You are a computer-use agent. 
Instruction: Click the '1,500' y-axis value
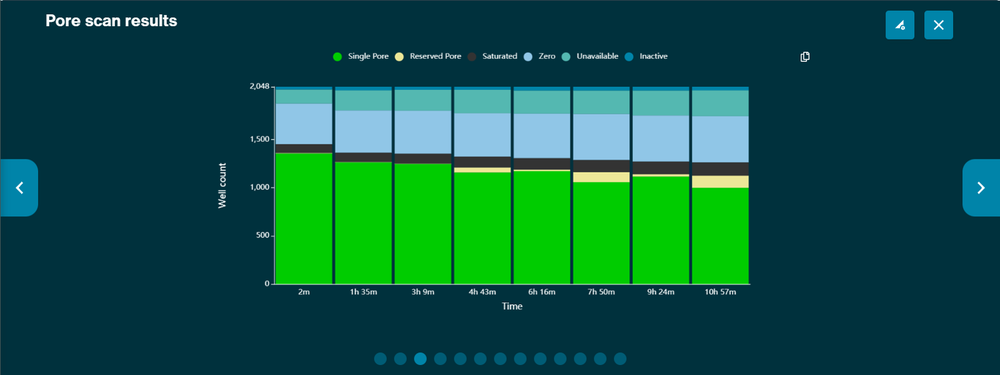(x=260, y=140)
